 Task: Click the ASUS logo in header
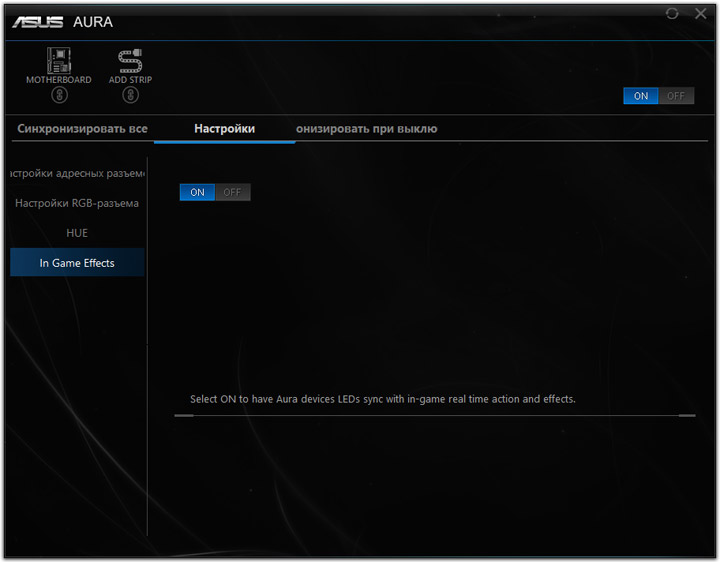[38, 22]
